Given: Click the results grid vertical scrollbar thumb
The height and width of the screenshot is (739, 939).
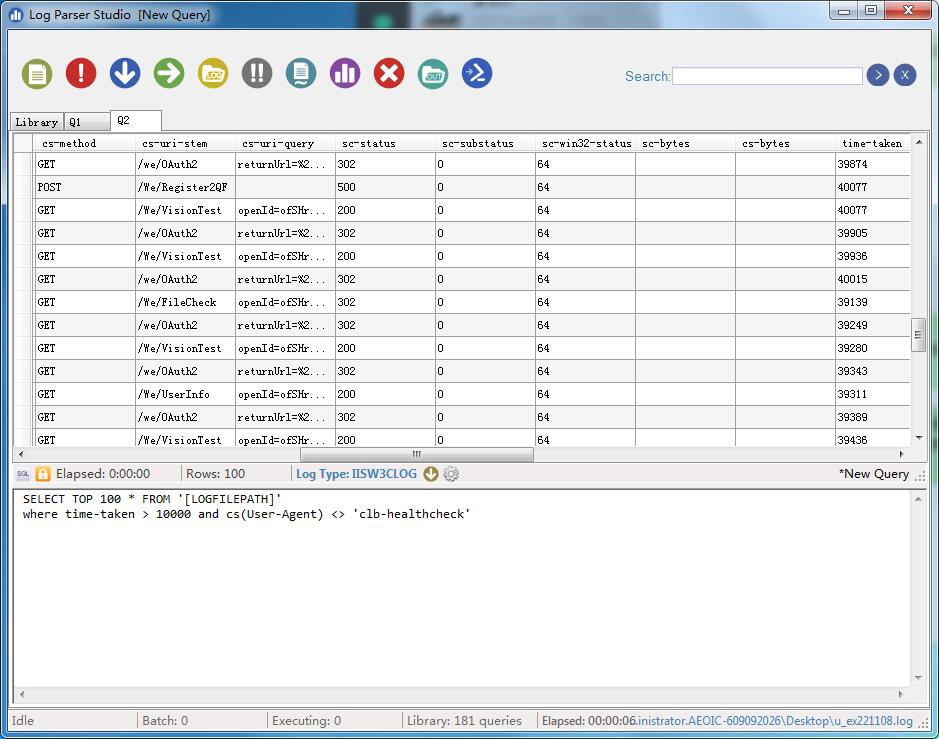Looking at the screenshot, I should tap(918, 335).
